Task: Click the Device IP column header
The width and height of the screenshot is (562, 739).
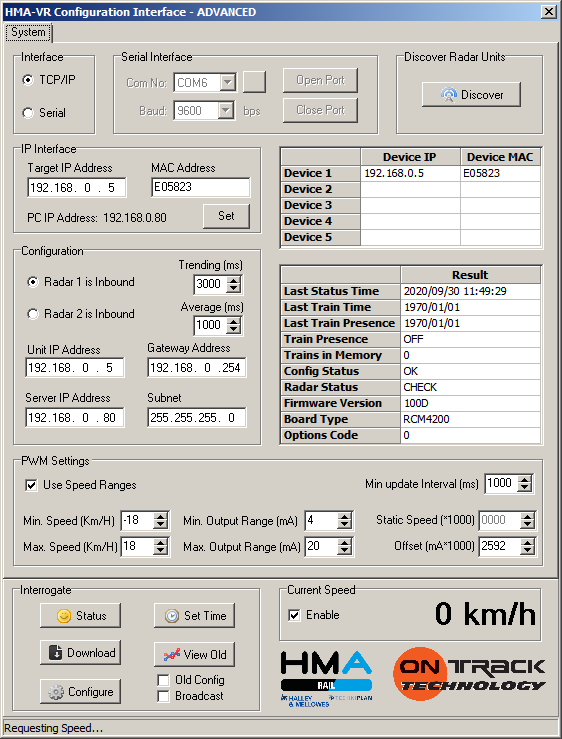Action: (410, 157)
